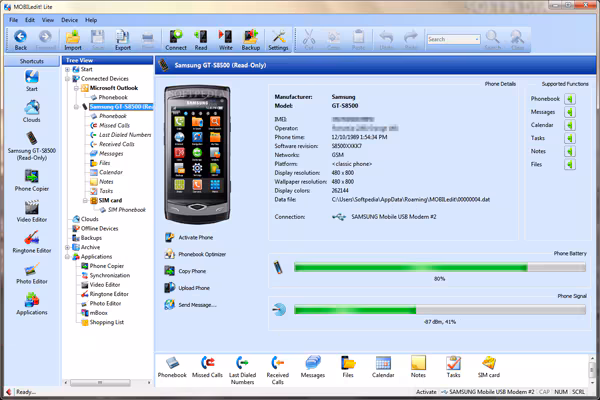The width and height of the screenshot is (600, 400).
Task: Click the Samsung phone image thumbnail
Action: coord(197,154)
